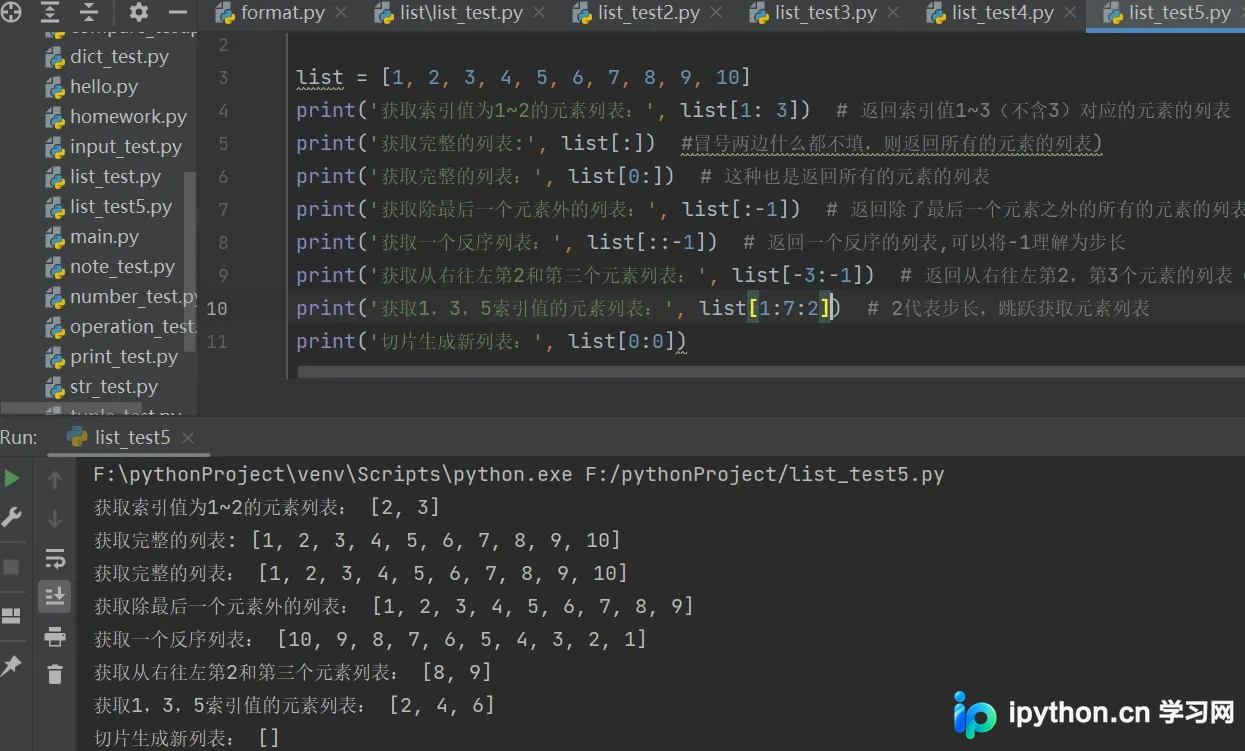
Task: Click up stack trace arrow
Action: [55, 480]
